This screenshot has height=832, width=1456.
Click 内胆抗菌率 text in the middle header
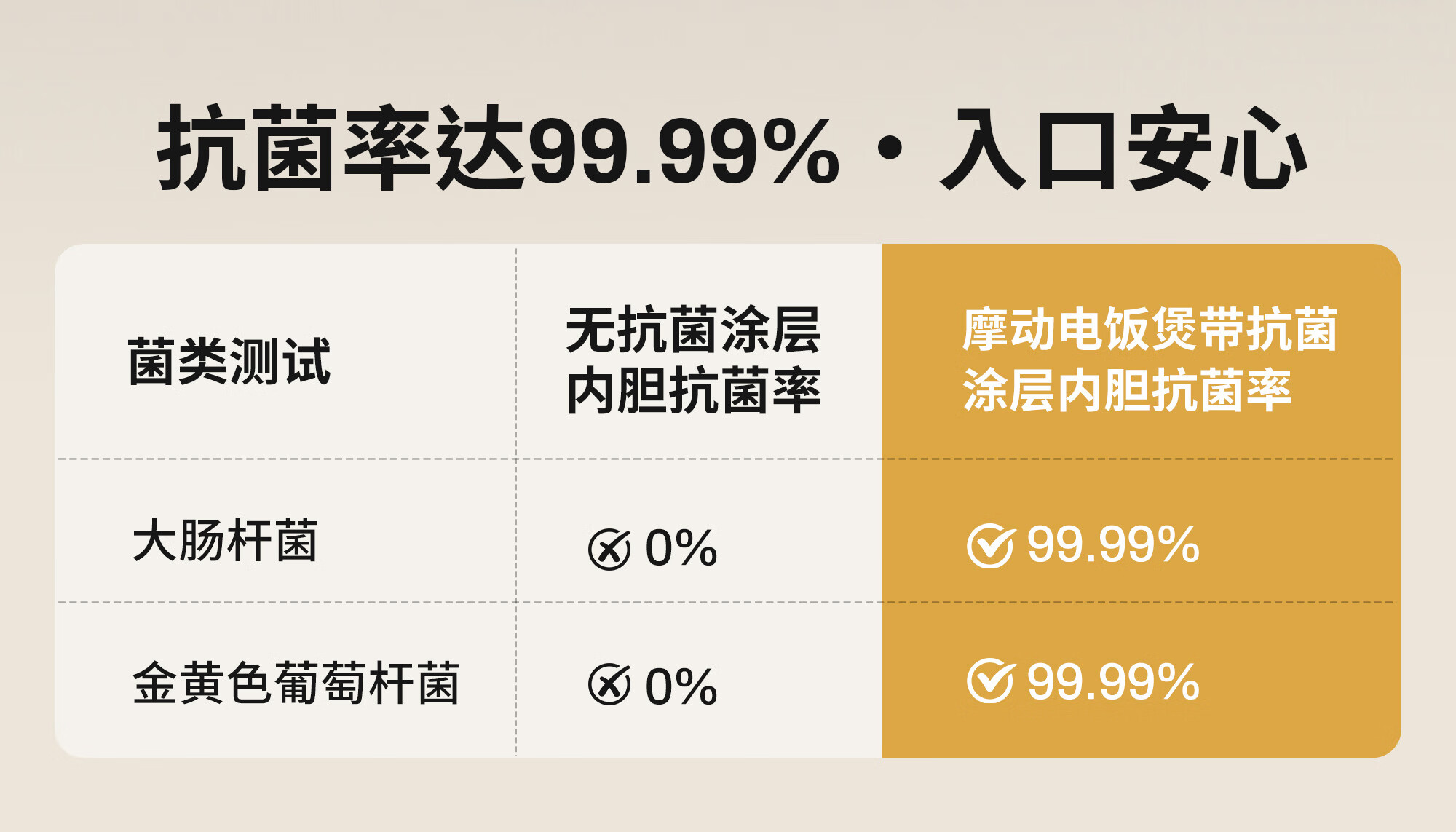[x=694, y=391]
